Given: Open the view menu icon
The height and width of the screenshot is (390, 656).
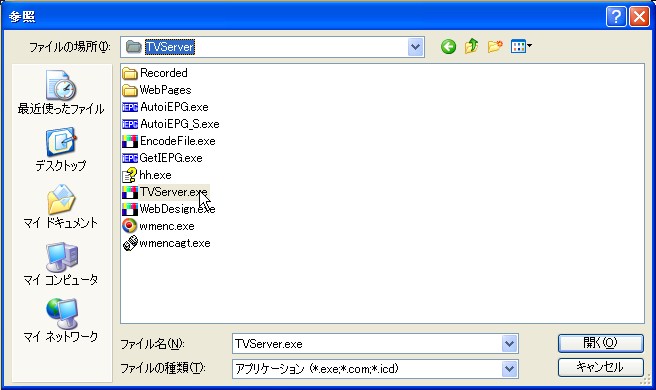Looking at the screenshot, I should pos(521,46).
